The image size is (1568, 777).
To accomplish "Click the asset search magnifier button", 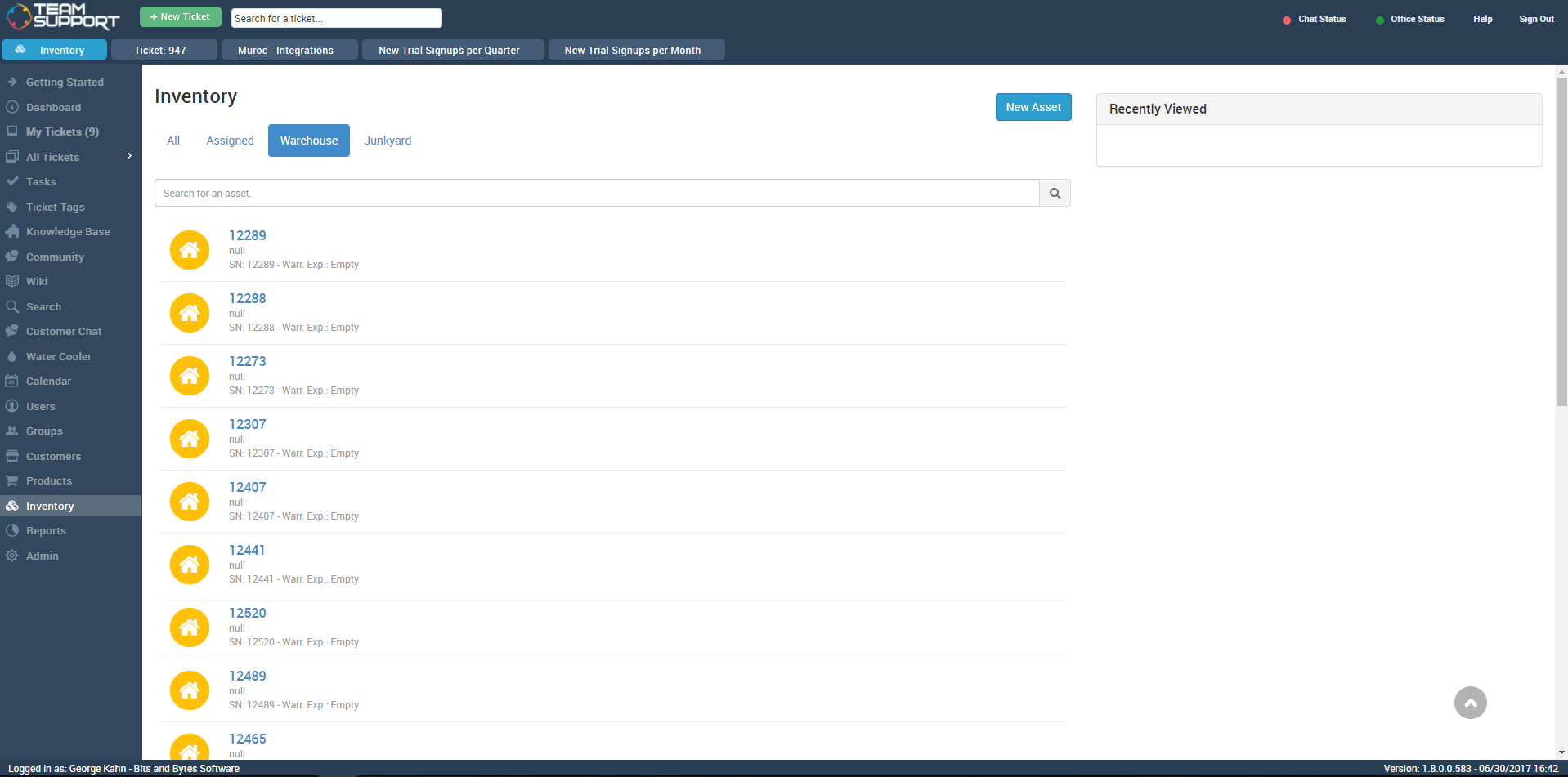I will click(x=1055, y=193).
